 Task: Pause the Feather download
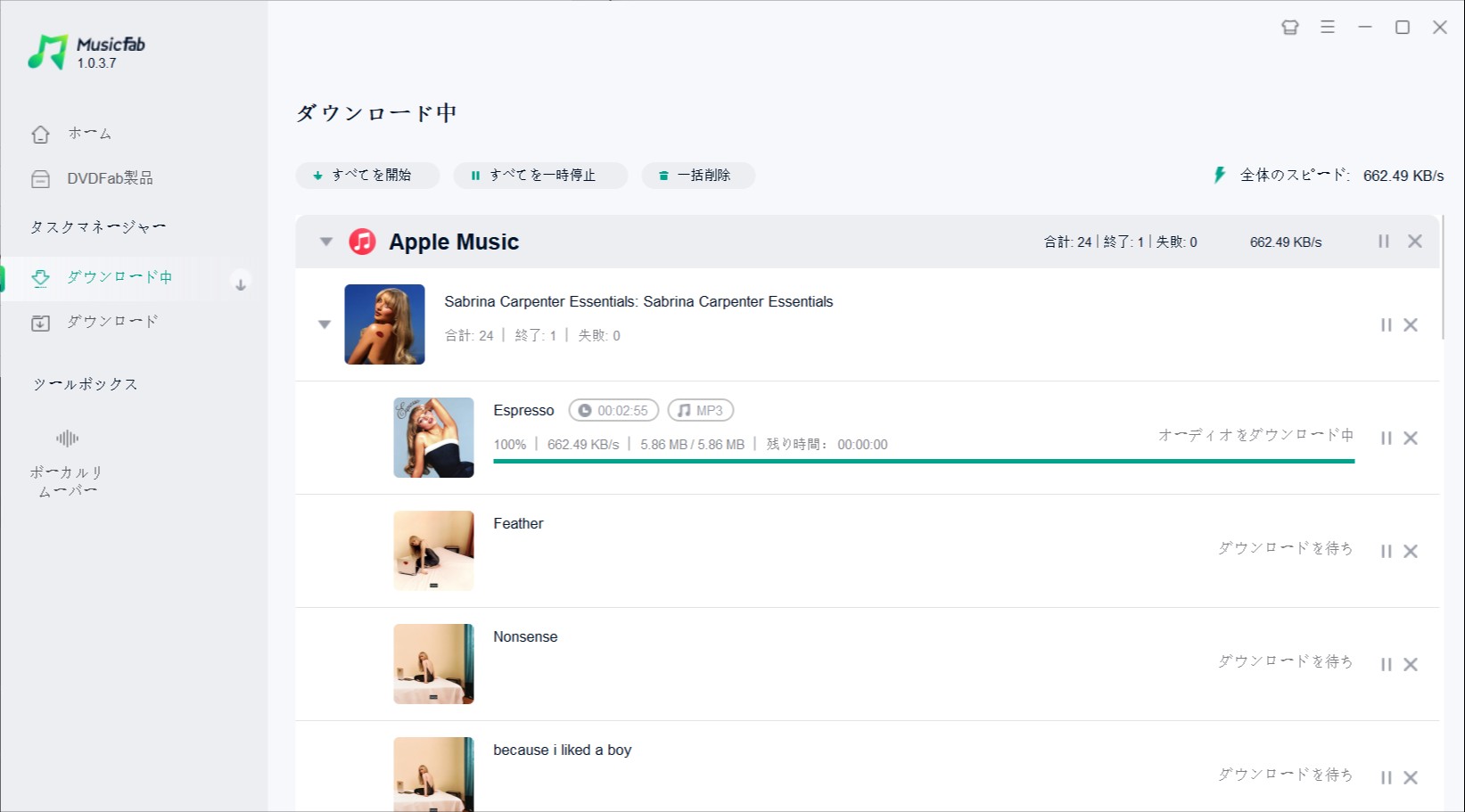click(x=1387, y=552)
